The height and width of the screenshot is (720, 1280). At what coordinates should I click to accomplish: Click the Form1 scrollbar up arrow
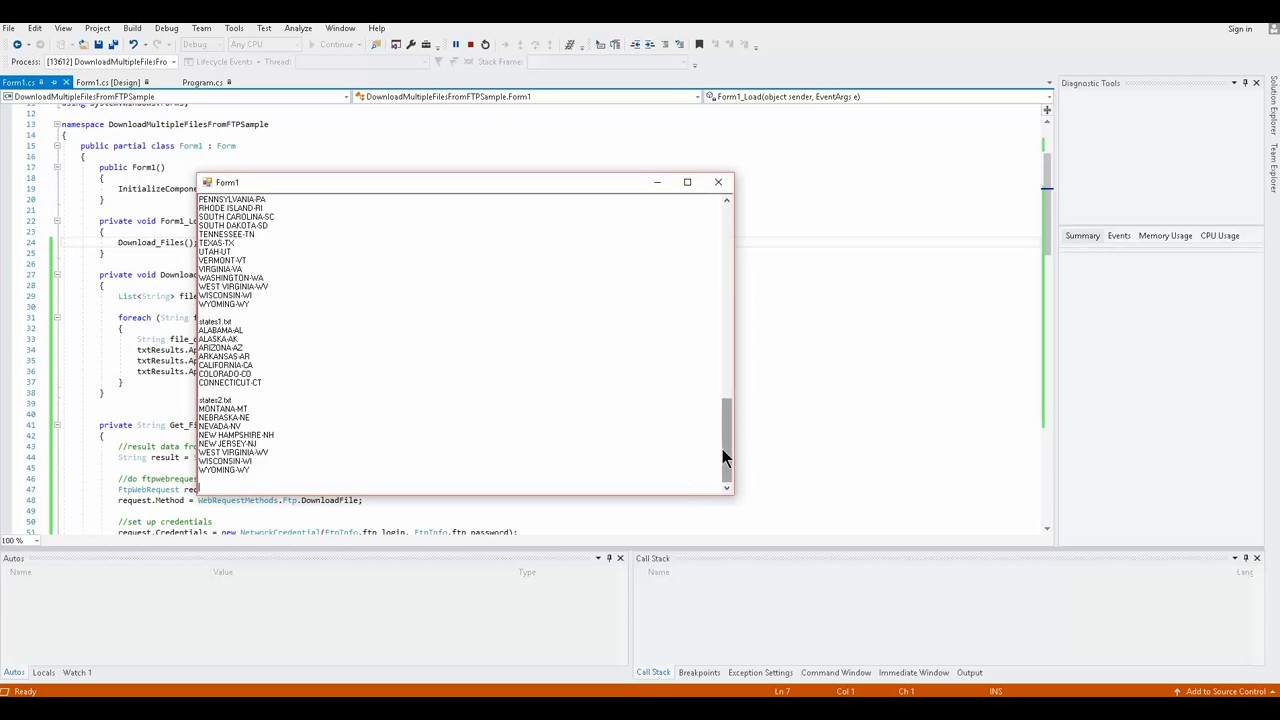coord(727,201)
